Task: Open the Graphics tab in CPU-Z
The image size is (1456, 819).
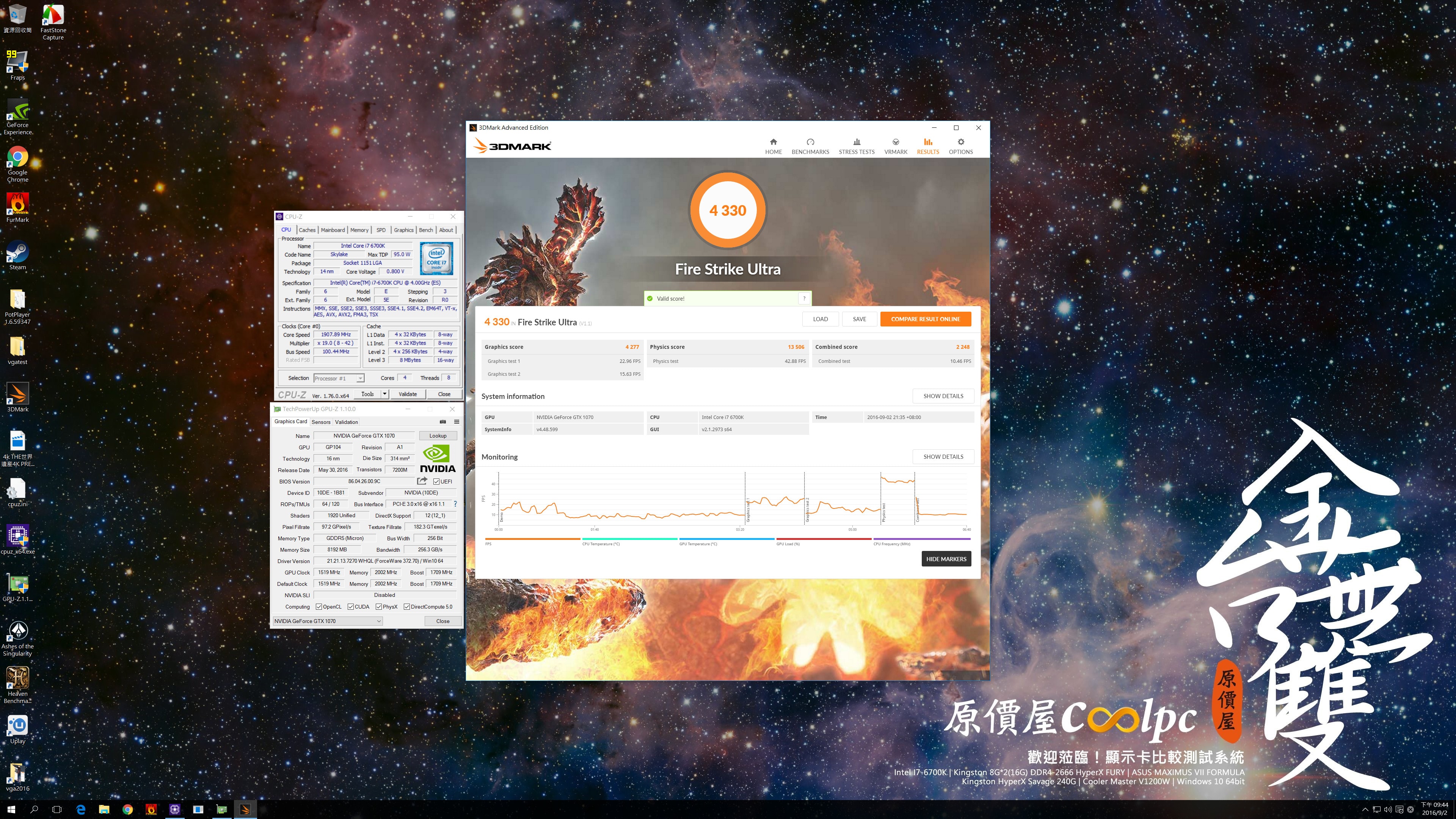Action: coord(403,230)
